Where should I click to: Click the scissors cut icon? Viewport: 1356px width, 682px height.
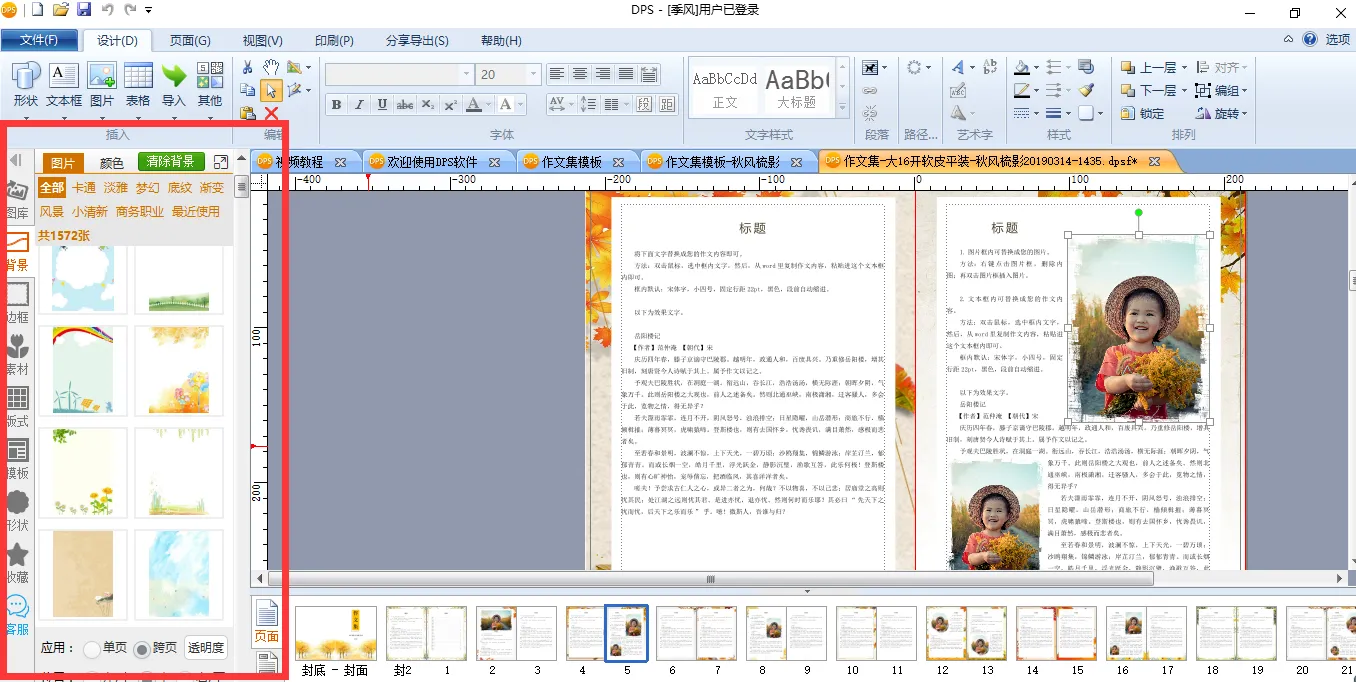248,67
